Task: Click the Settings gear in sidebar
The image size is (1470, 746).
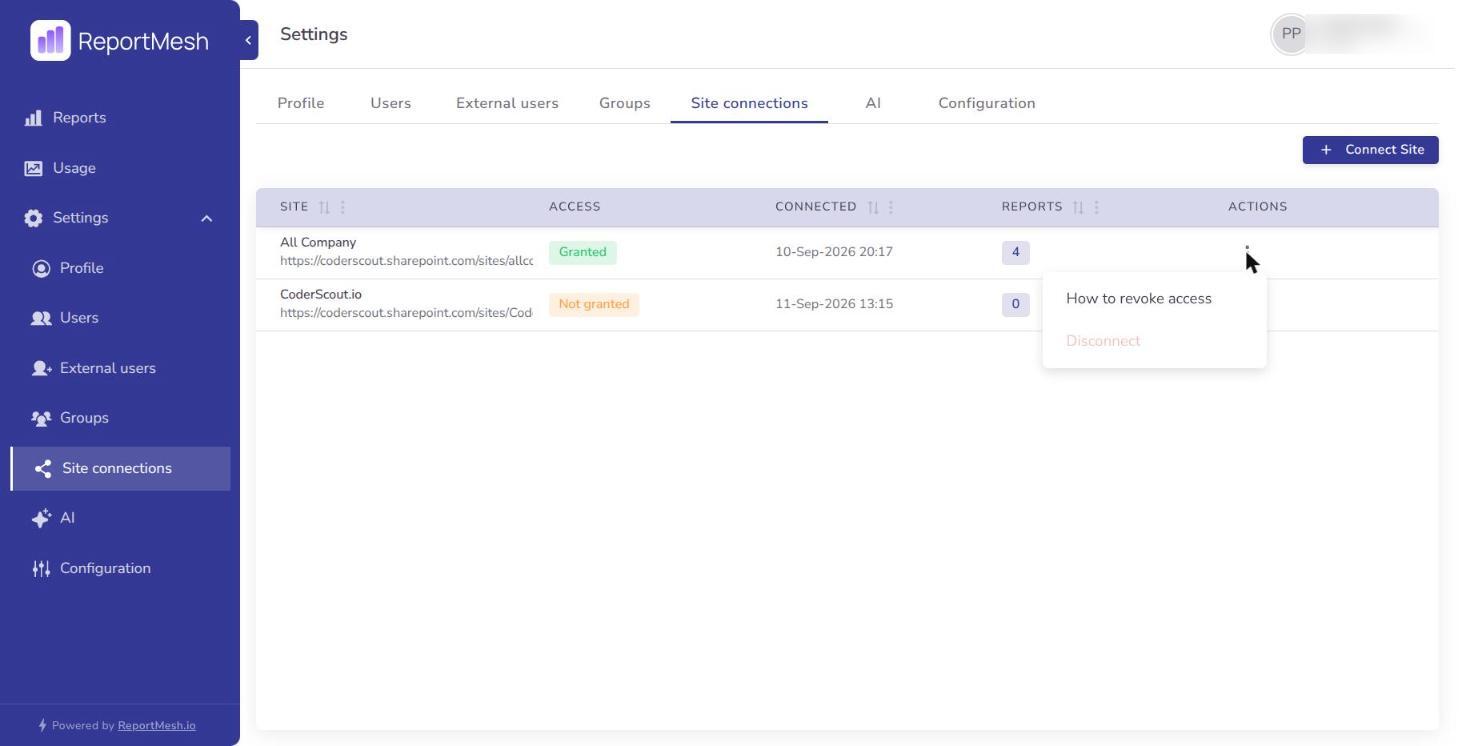Action: point(34,218)
